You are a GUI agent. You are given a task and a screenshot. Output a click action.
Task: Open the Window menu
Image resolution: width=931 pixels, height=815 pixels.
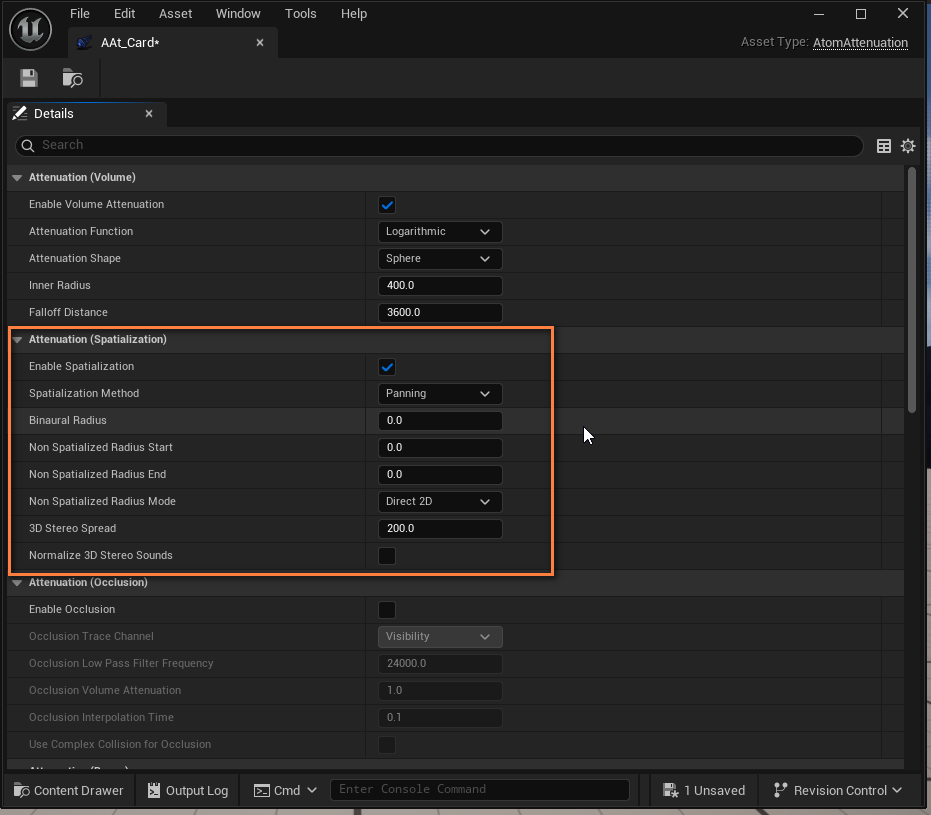click(238, 14)
